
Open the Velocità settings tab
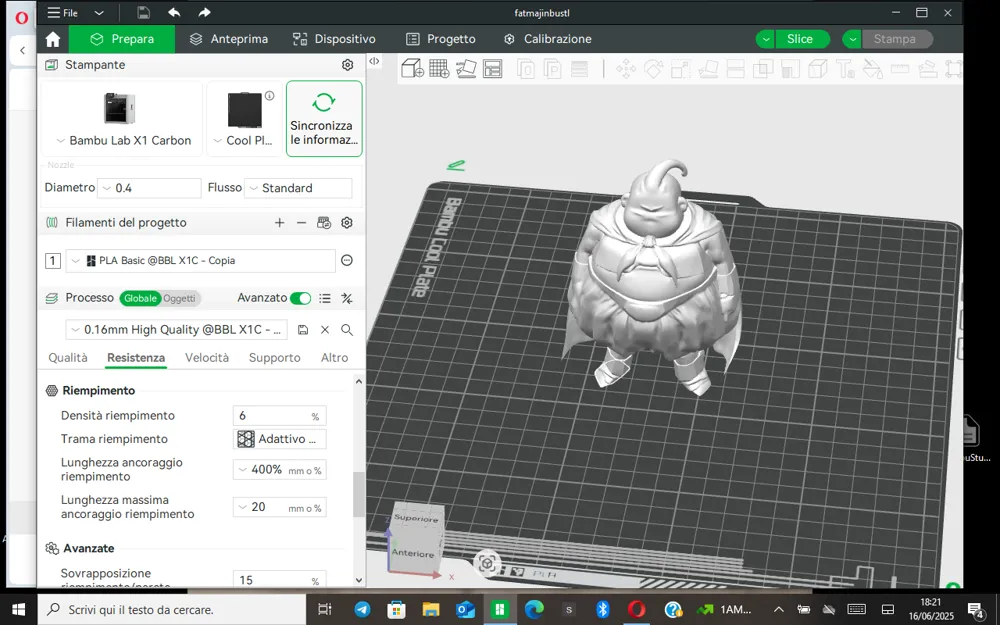pyautogui.click(x=207, y=358)
